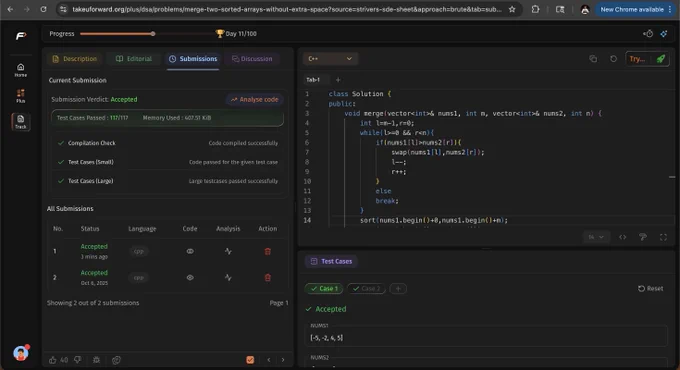Screen dimensions: 680x370
Task: Click the paint roller theme icon
Action: point(643,237)
